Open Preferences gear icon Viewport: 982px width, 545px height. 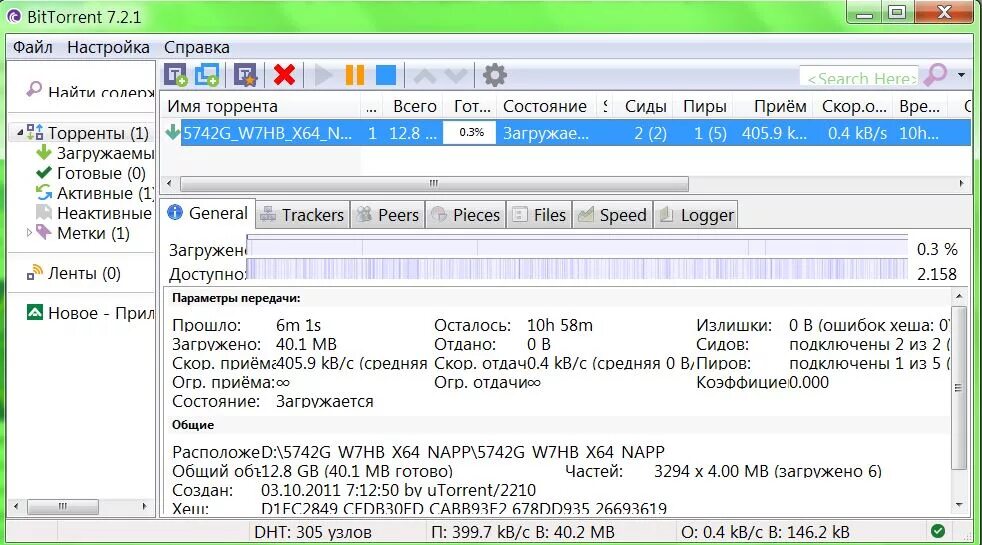tap(495, 75)
